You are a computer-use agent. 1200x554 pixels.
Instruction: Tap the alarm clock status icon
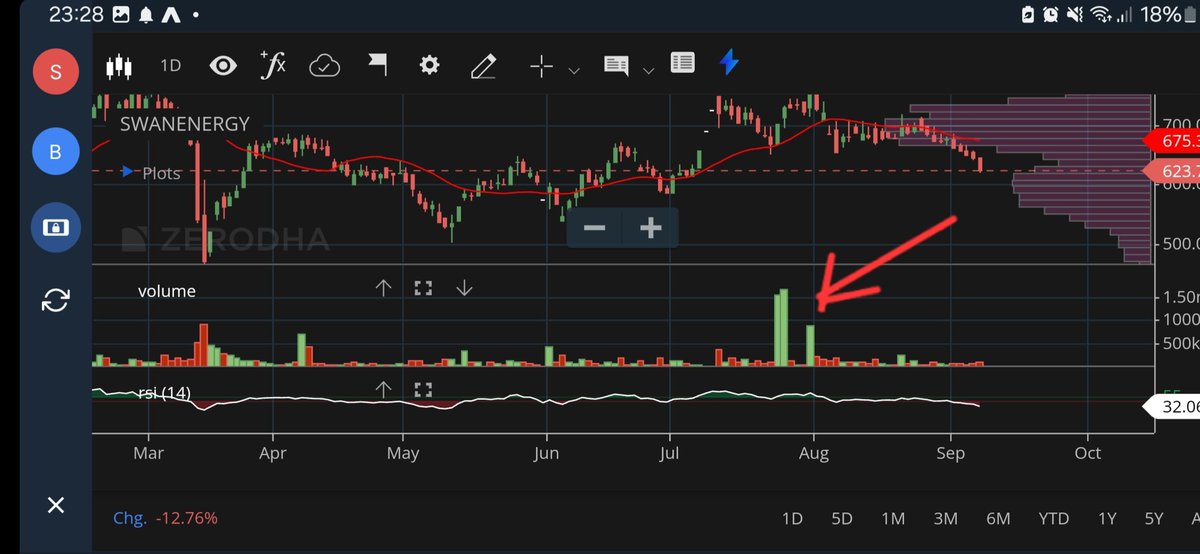tap(1051, 15)
